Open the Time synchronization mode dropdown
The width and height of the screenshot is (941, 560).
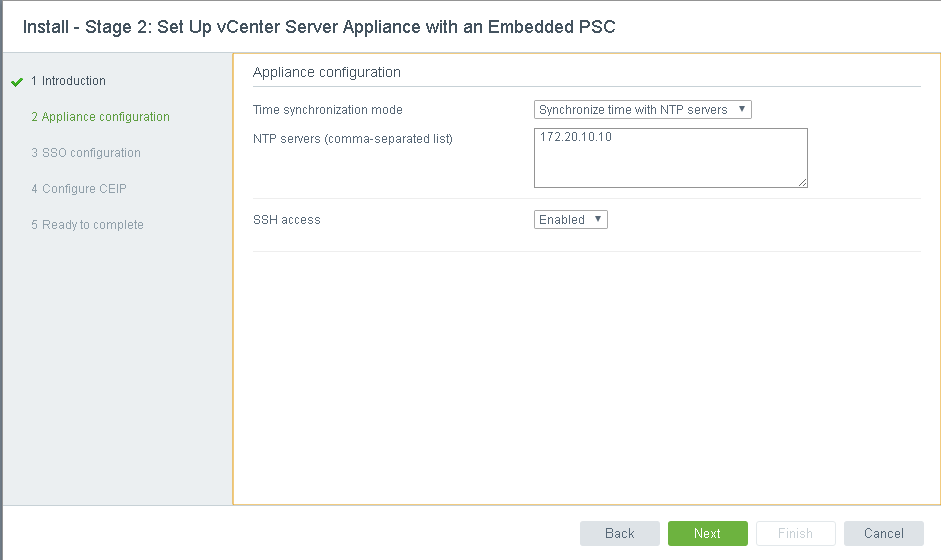coord(642,110)
